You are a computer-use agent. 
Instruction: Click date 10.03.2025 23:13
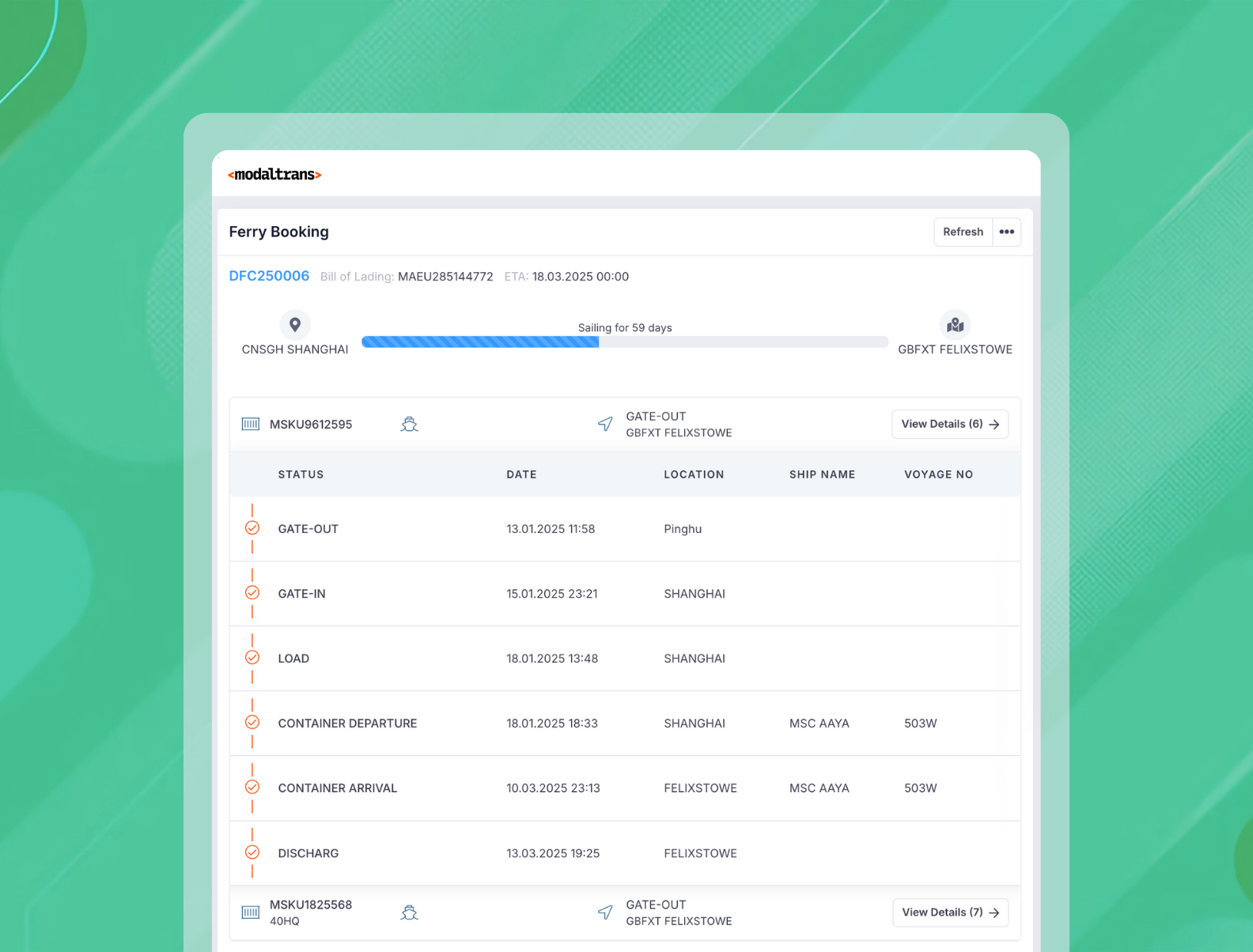point(553,788)
